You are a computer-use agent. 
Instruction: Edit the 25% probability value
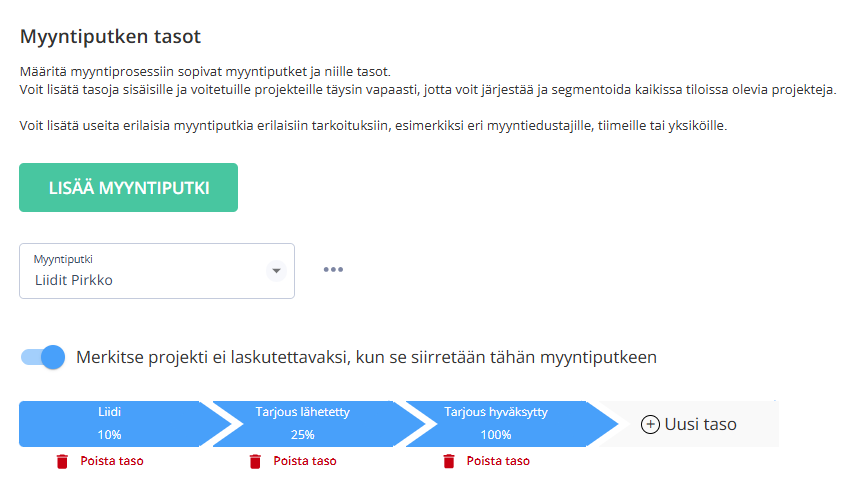[302, 435]
